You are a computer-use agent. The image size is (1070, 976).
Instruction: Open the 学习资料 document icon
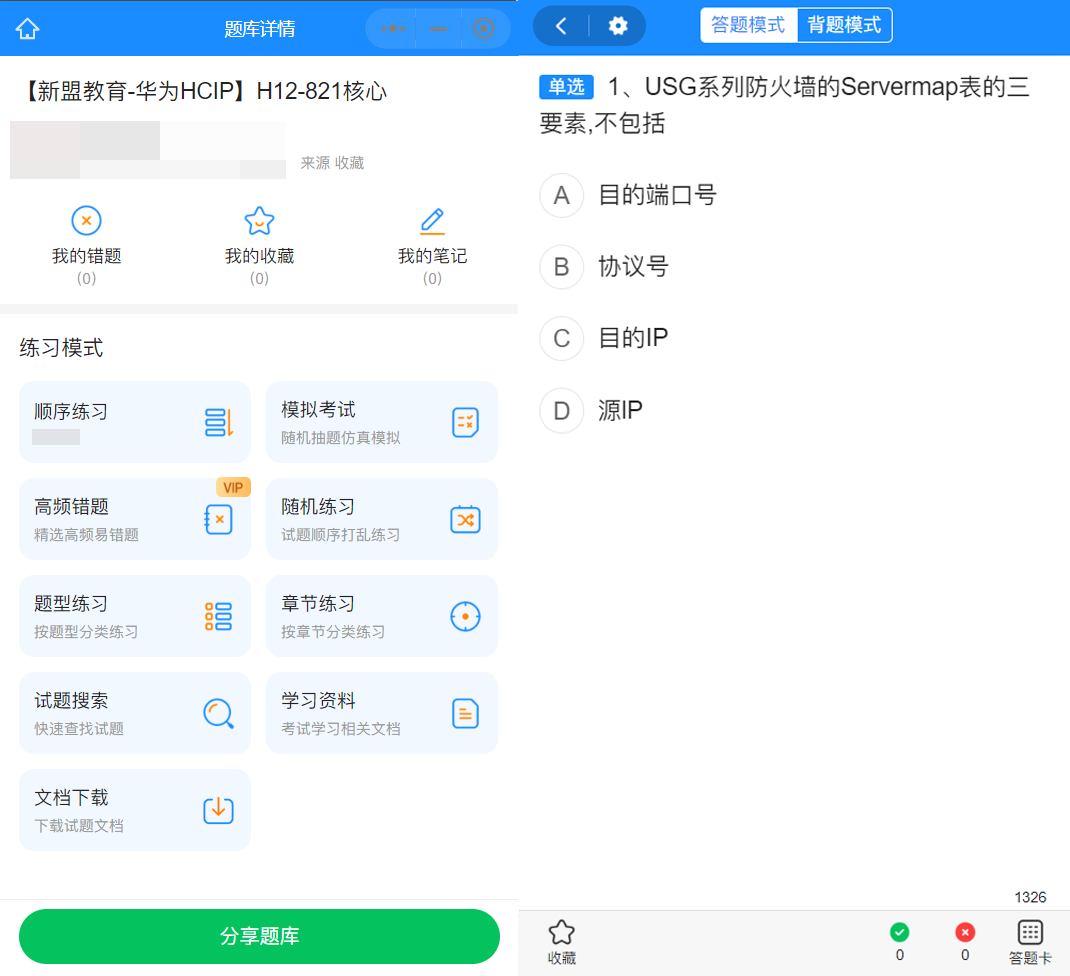point(464,712)
